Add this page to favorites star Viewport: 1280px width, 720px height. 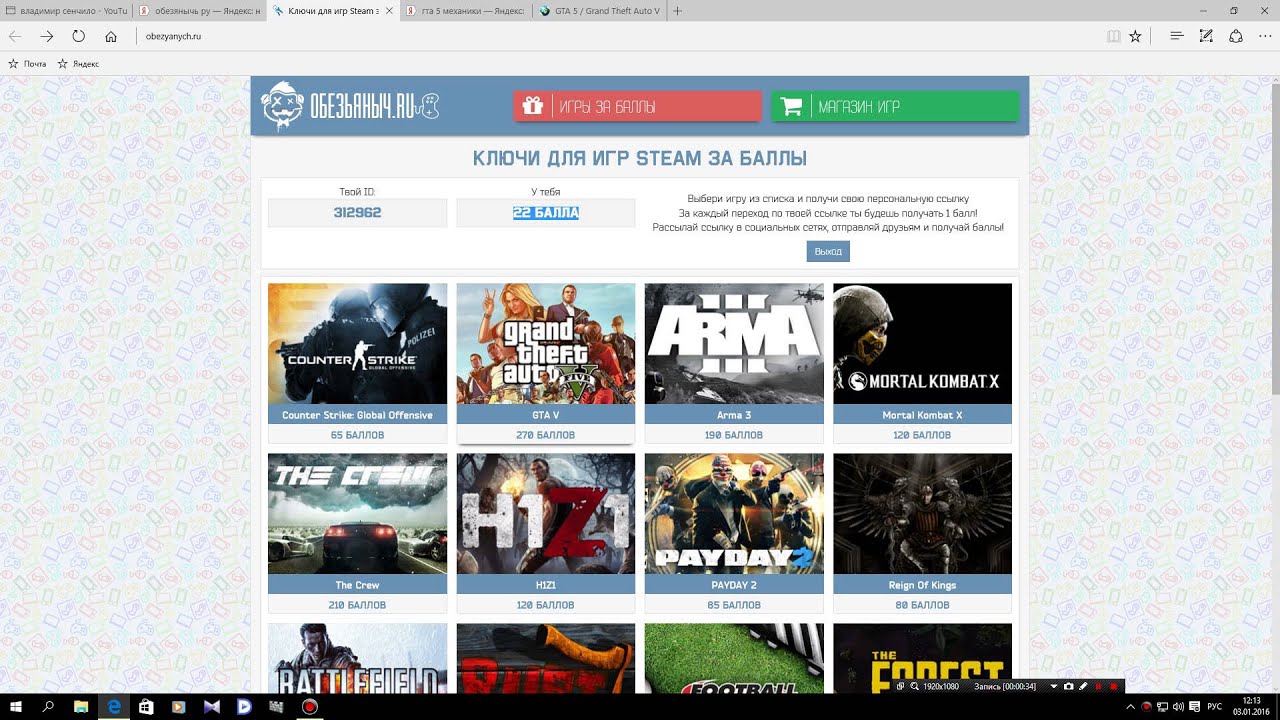pos(1135,36)
